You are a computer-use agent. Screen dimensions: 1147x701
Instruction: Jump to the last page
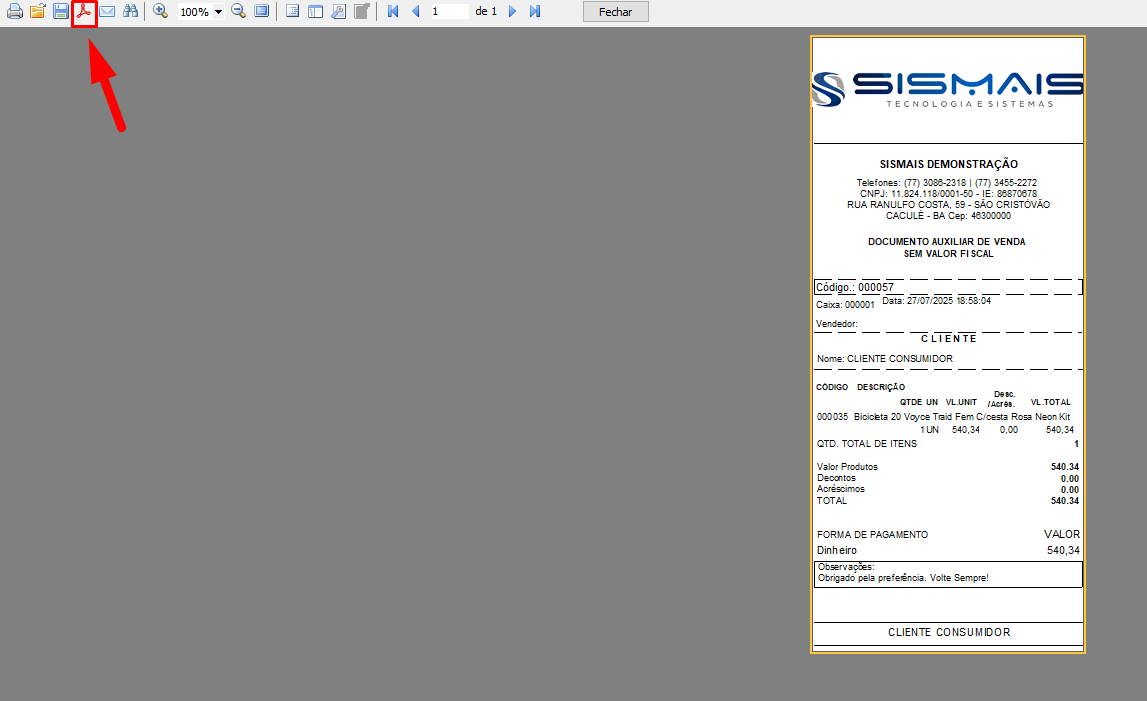pyautogui.click(x=535, y=12)
